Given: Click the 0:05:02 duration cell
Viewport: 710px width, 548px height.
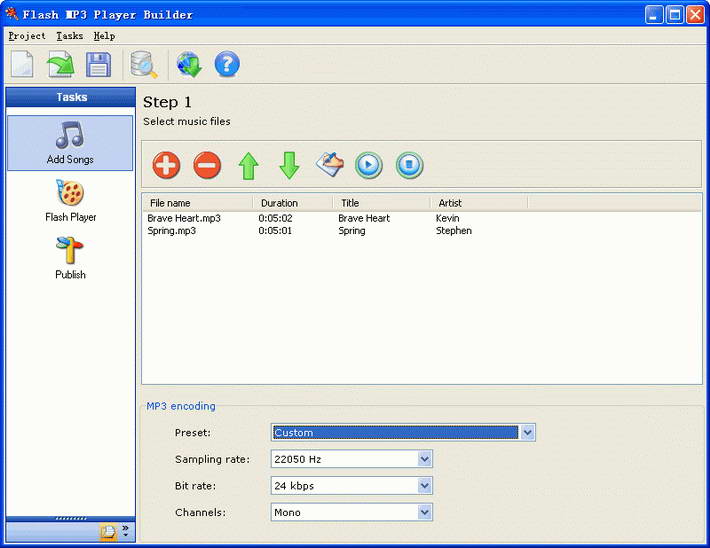Looking at the screenshot, I should (x=275, y=218).
